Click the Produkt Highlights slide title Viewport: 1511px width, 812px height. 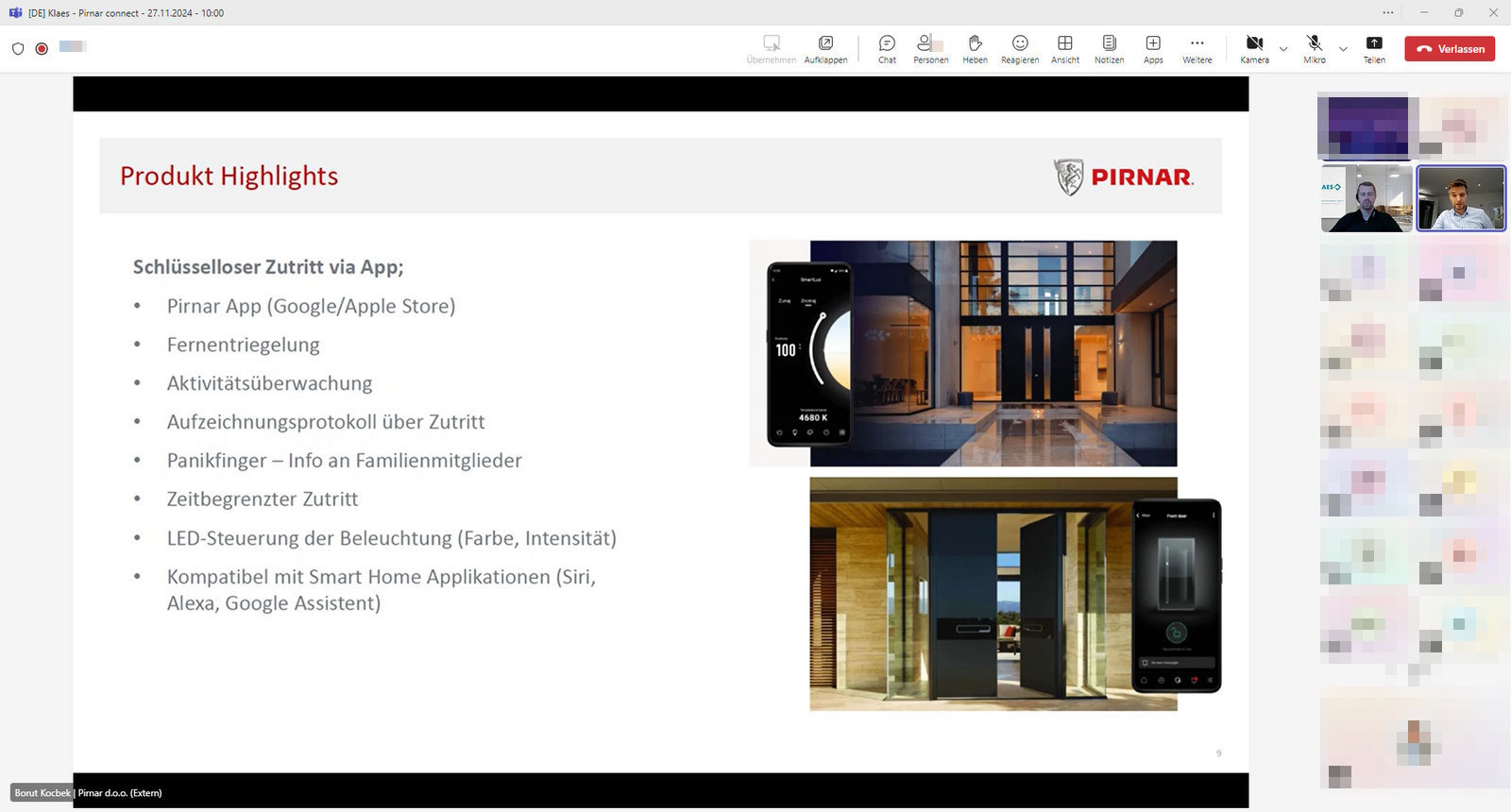[229, 176]
